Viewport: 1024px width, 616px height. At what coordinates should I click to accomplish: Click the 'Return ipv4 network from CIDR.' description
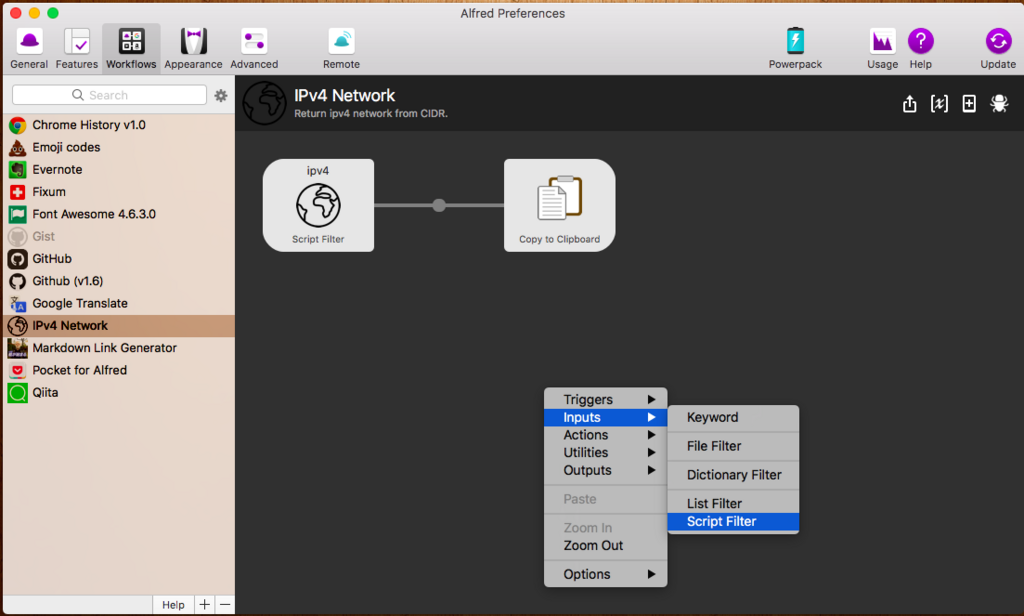(x=371, y=113)
